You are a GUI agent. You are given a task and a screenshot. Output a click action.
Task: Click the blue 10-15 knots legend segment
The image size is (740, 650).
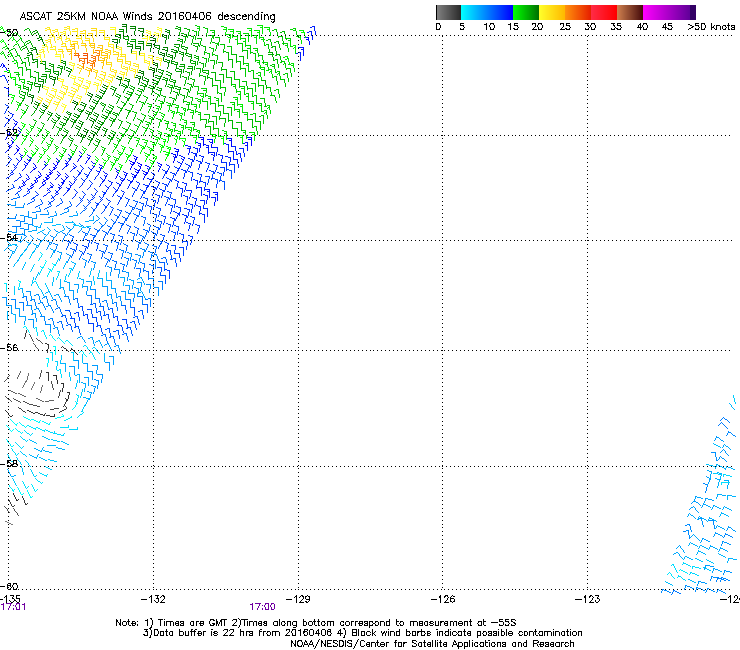tap(500, 12)
